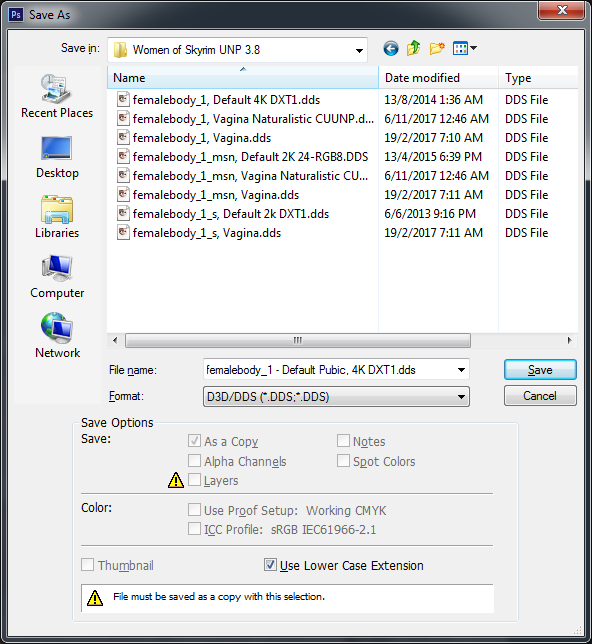Viewport: 592px width, 644px height.
Task: Go back to last folder visited
Action: (391, 49)
